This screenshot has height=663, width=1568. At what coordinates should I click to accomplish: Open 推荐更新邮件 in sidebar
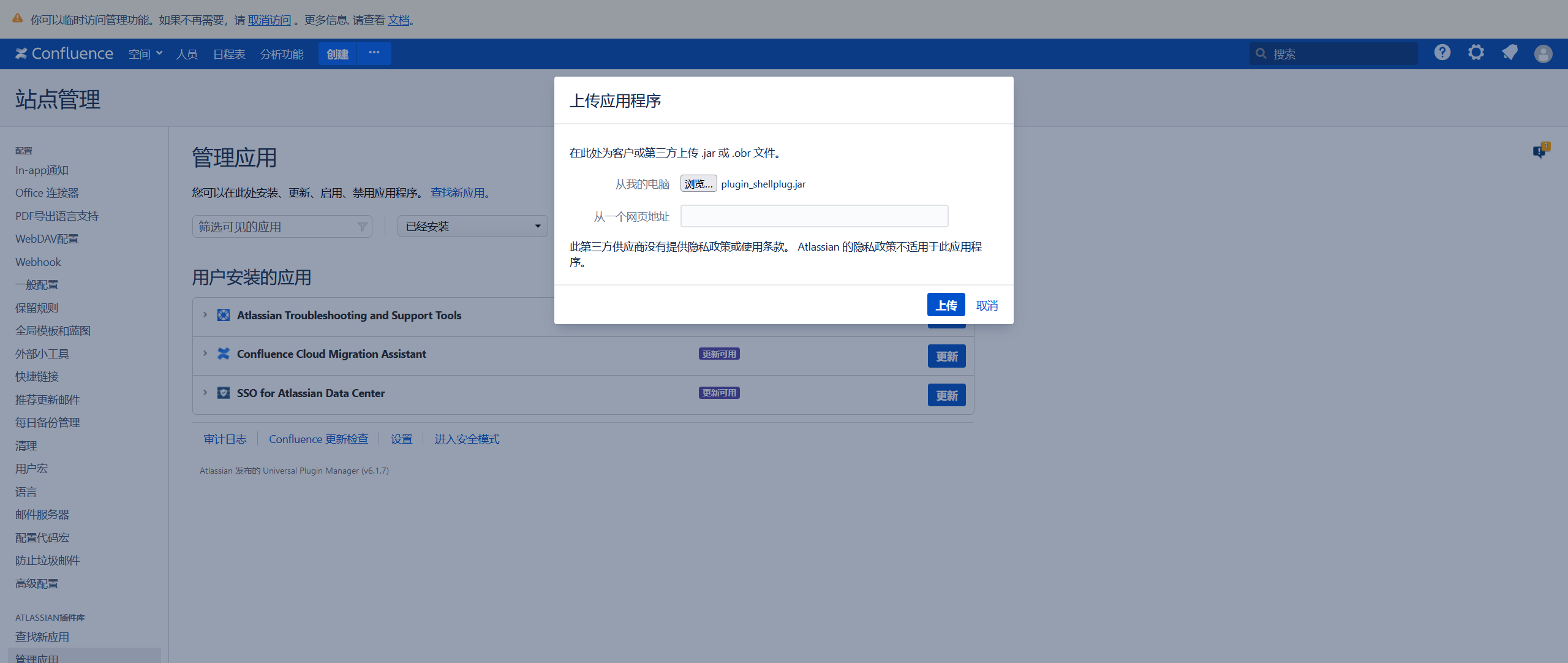tap(48, 400)
